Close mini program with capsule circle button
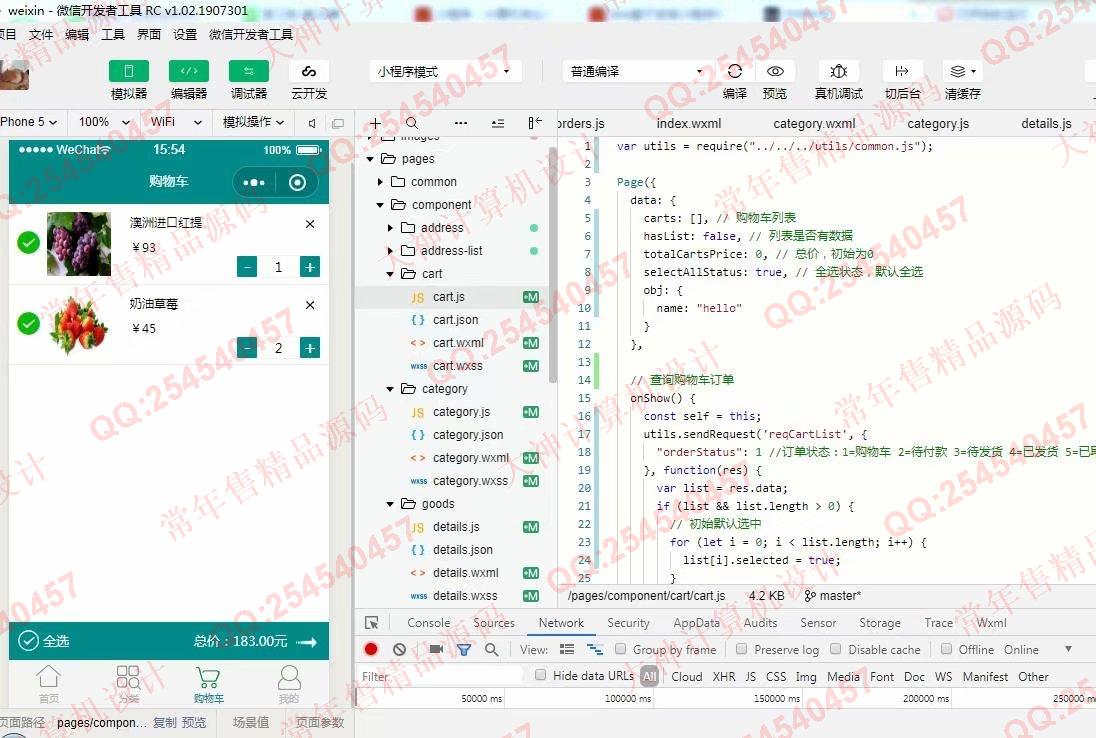The height and width of the screenshot is (738, 1096). [297, 182]
